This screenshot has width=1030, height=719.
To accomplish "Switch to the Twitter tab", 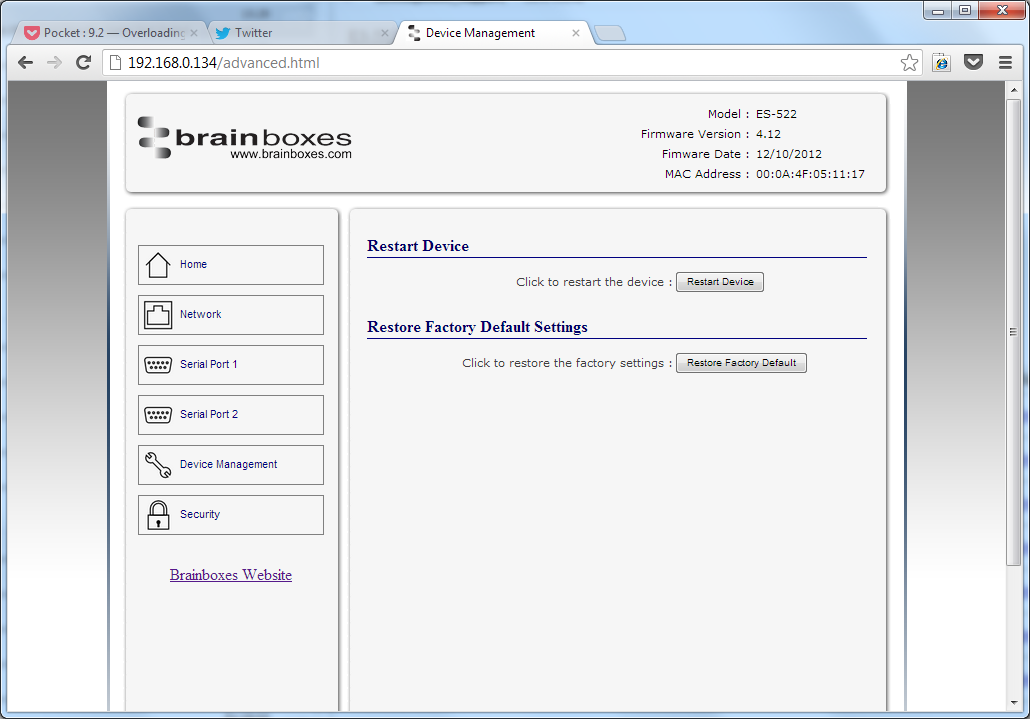I will 290,32.
